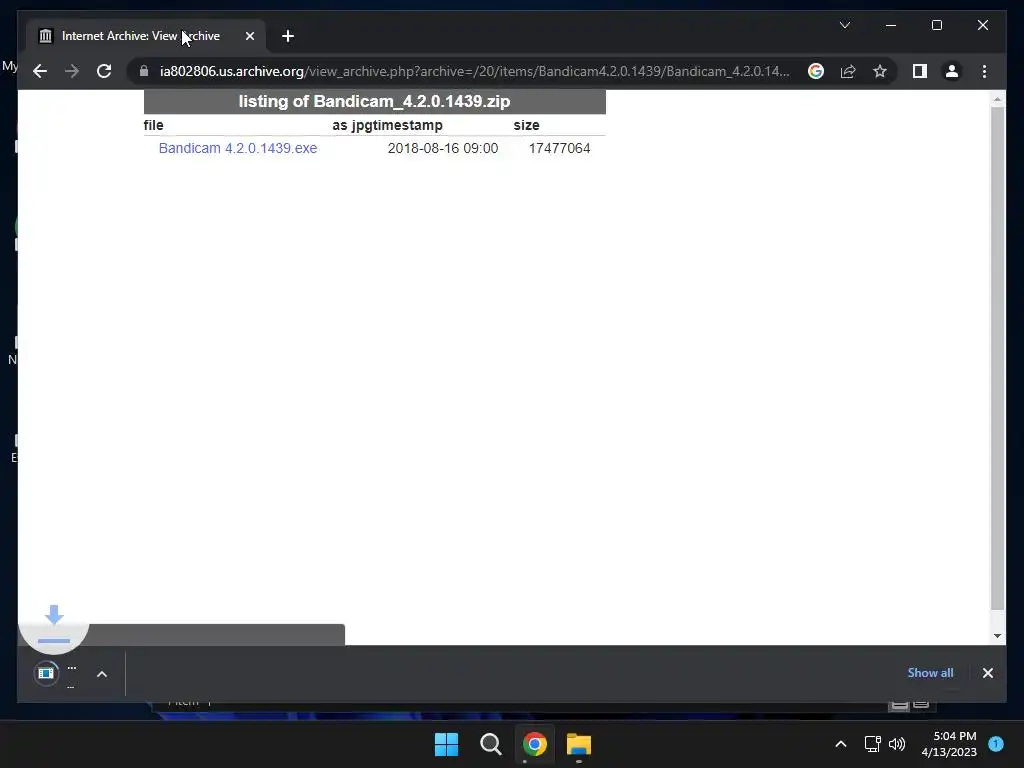Screen dimensions: 1024x768
Task: Select the Internet Archive: View Archive tab
Action: point(147,36)
